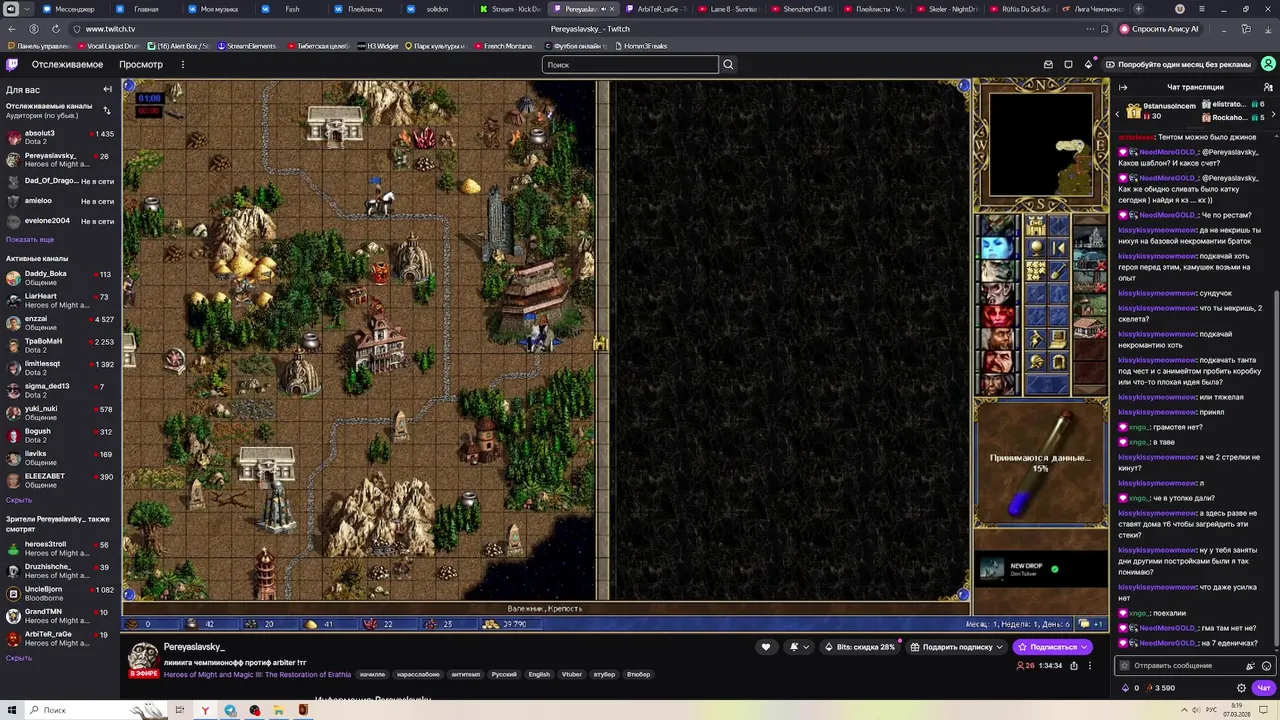Click the purple 'Чат' send button
Image resolution: width=1280 pixels, height=720 pixels.
(1264, 688)
